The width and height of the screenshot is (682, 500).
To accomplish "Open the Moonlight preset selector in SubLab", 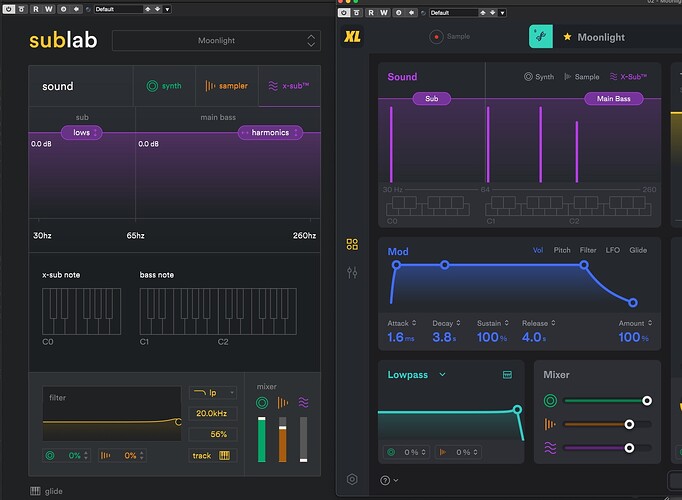I will (x=216, y=41).
